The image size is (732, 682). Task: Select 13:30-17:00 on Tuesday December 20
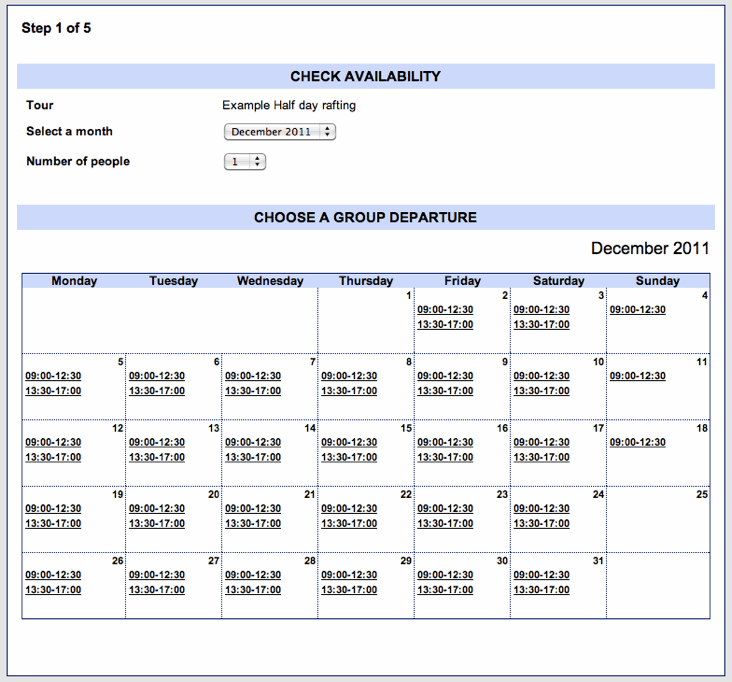156,524
